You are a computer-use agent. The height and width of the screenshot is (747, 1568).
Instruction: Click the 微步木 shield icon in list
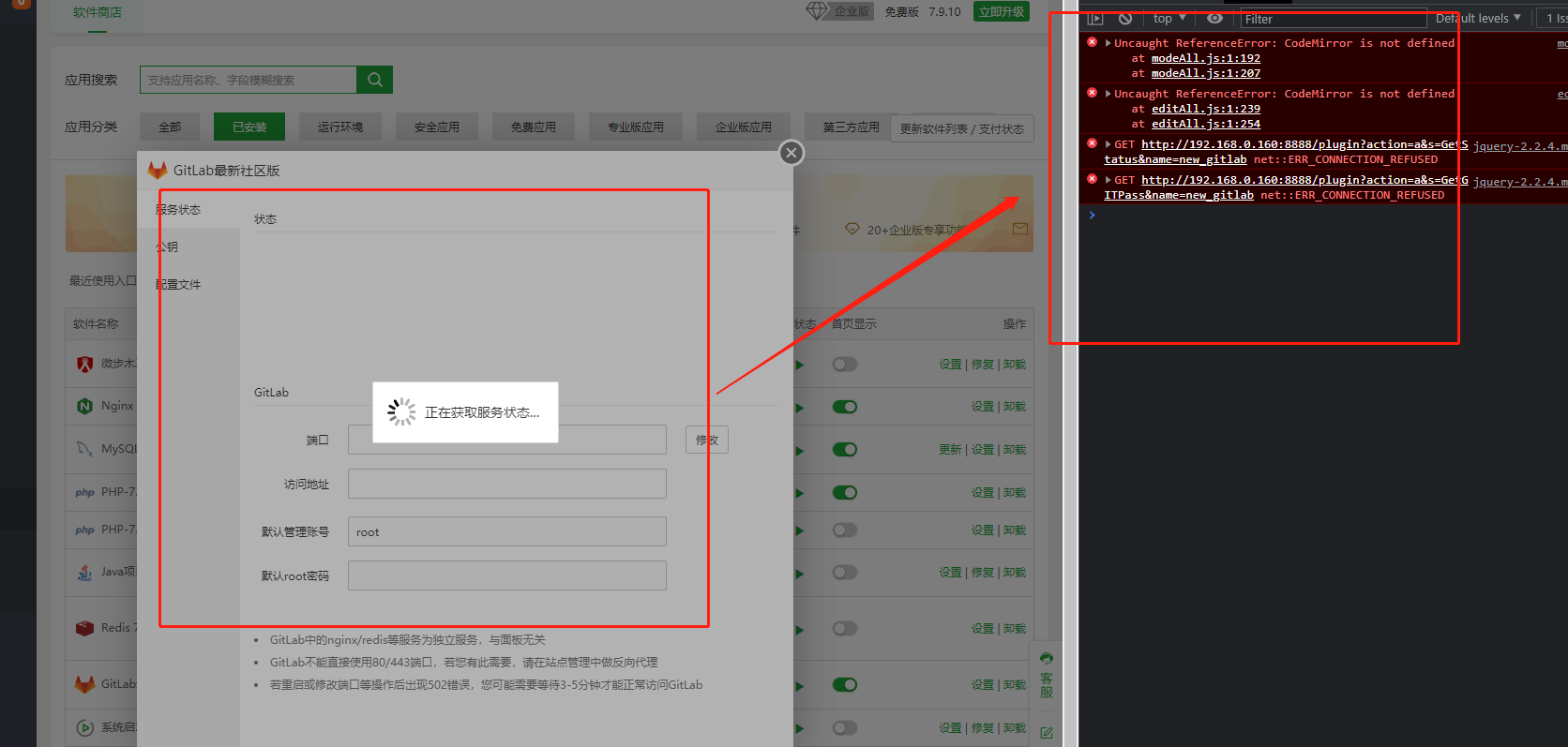(84, 364)
